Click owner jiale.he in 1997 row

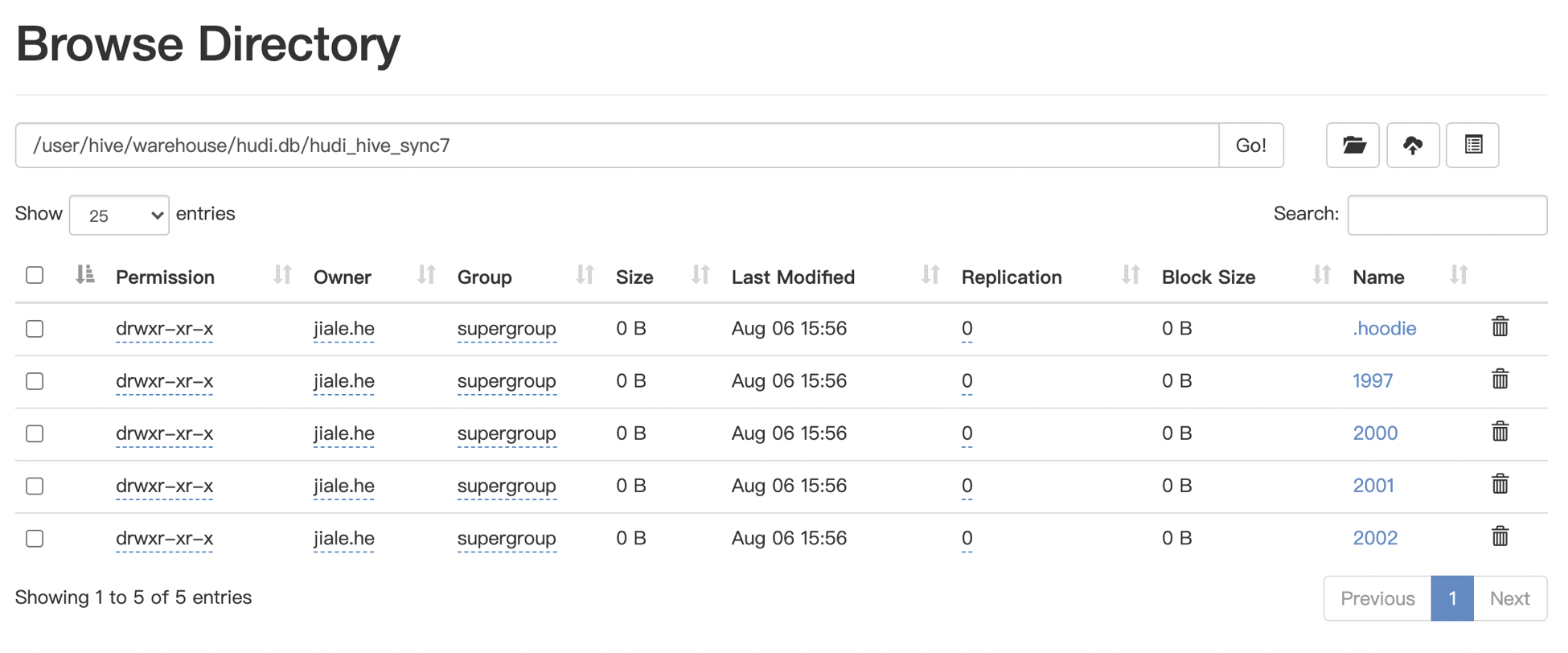[x=344, y=380]
